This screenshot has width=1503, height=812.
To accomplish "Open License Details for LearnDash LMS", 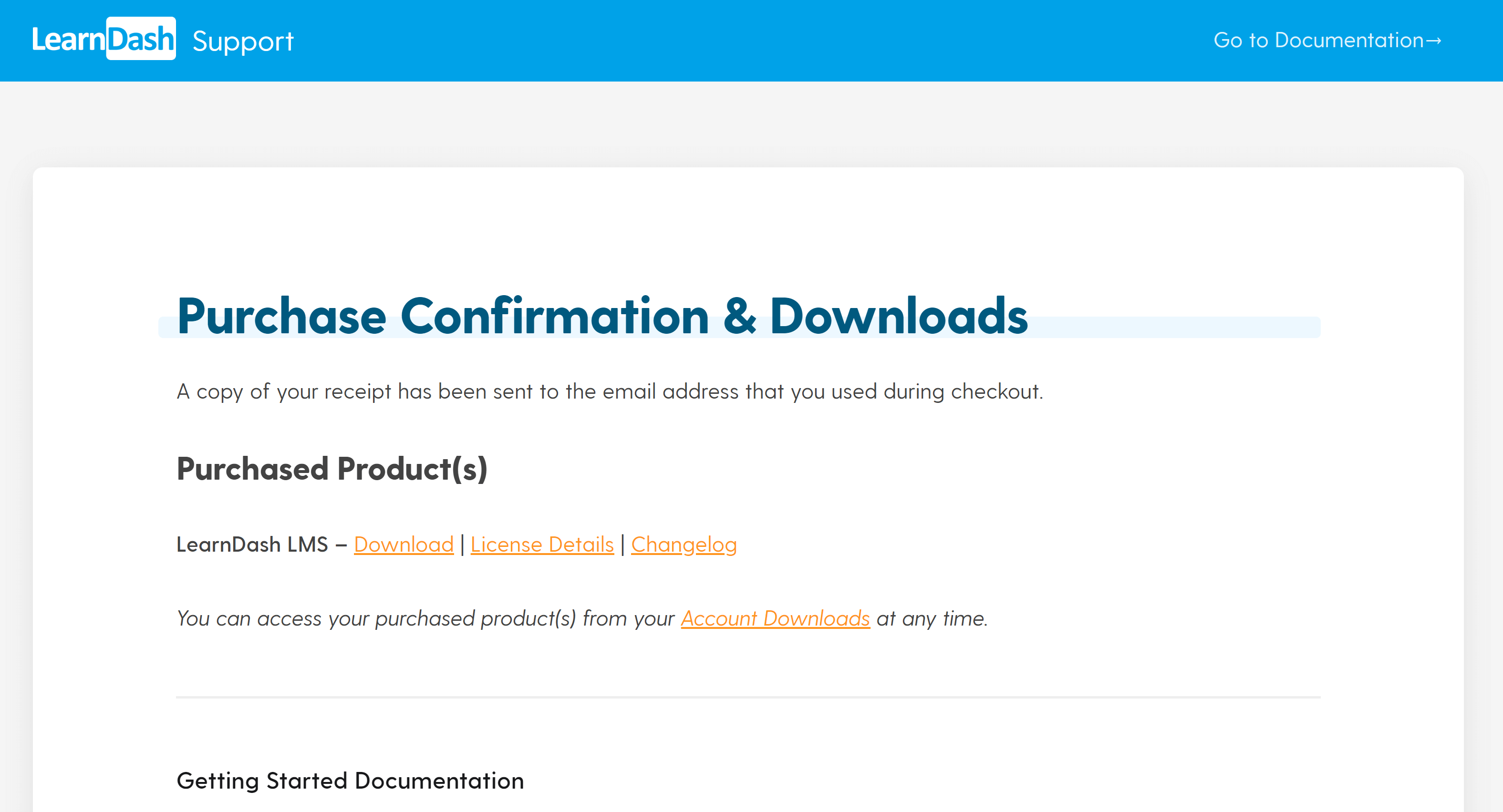I will pyautogui.click(x=542, y=544).
